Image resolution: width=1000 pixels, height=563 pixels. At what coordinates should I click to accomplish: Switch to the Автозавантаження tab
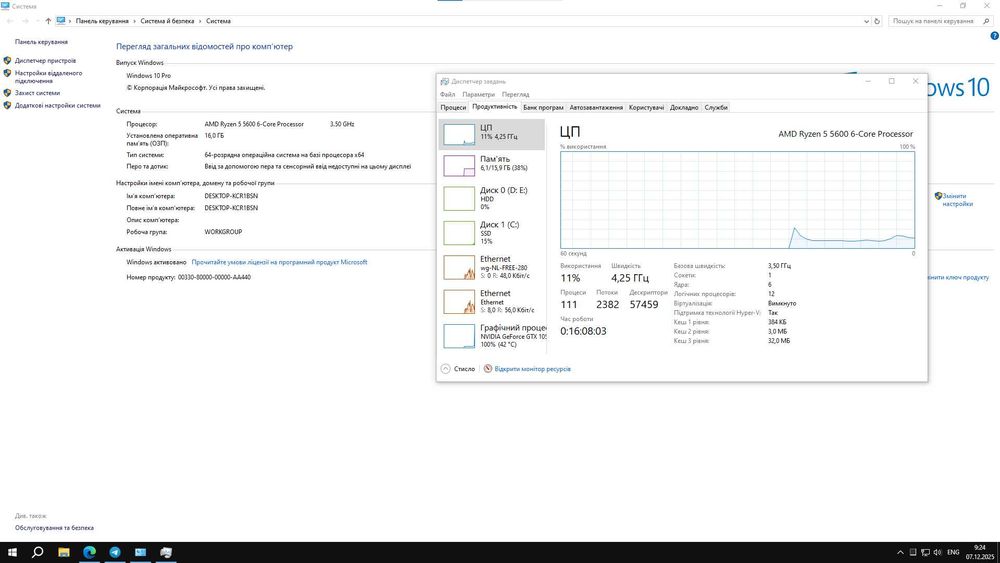pyautogui.click(x=596, y=107)
